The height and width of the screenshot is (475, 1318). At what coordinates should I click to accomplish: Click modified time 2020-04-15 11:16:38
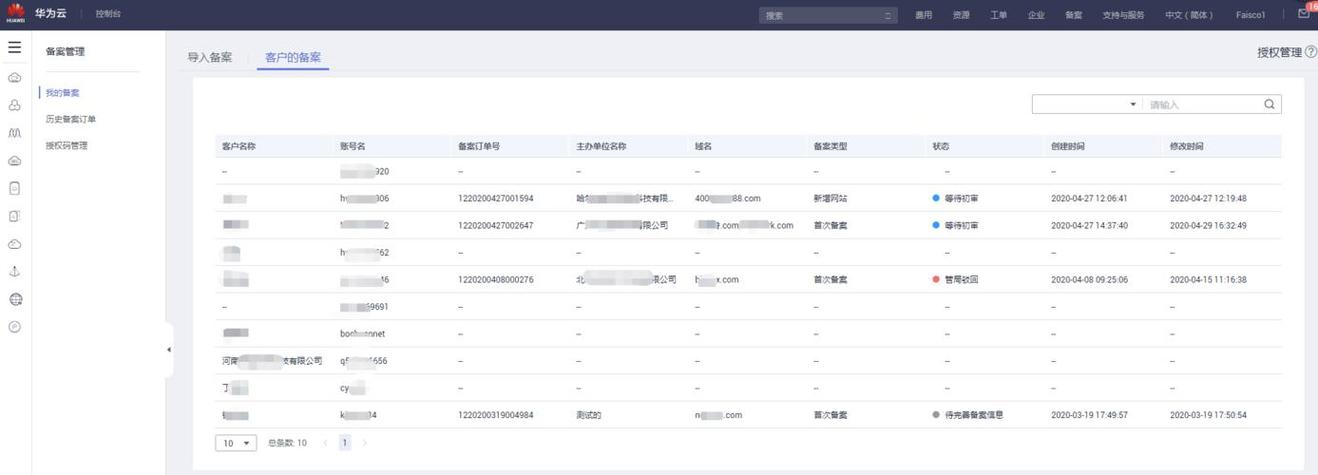click(x=1208, y=279)
